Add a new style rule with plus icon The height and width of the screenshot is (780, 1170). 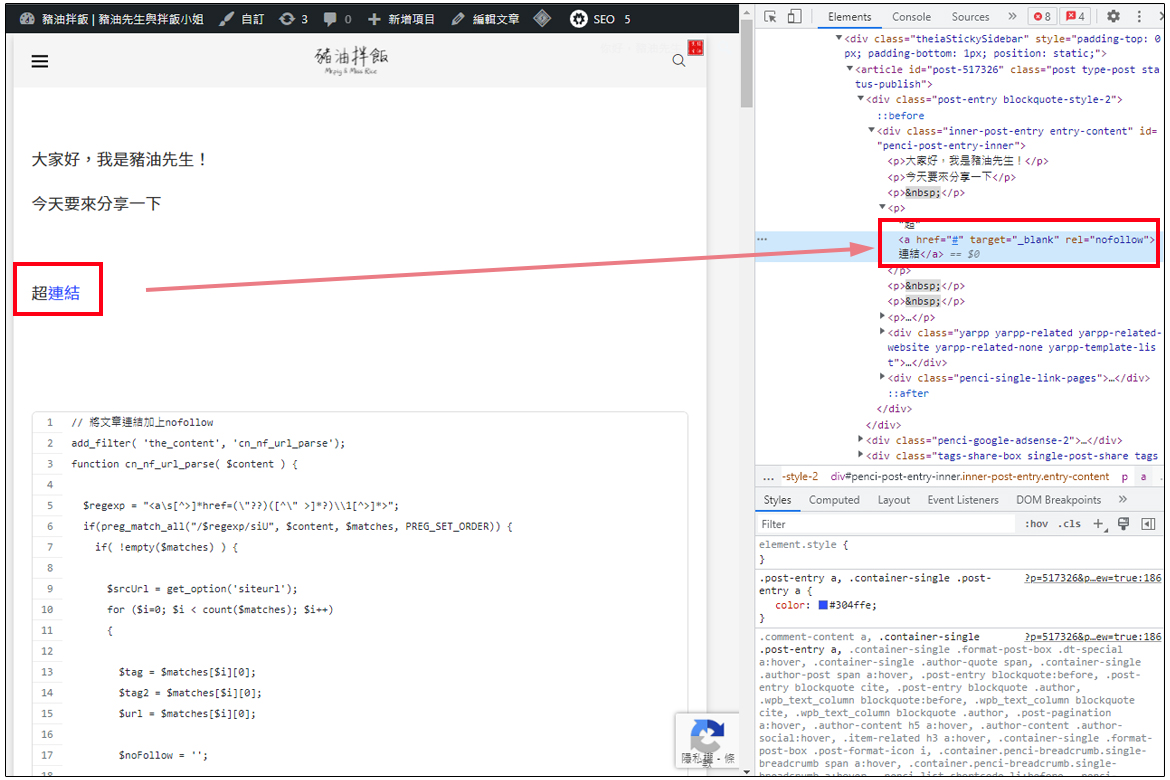pos(1099,524)
